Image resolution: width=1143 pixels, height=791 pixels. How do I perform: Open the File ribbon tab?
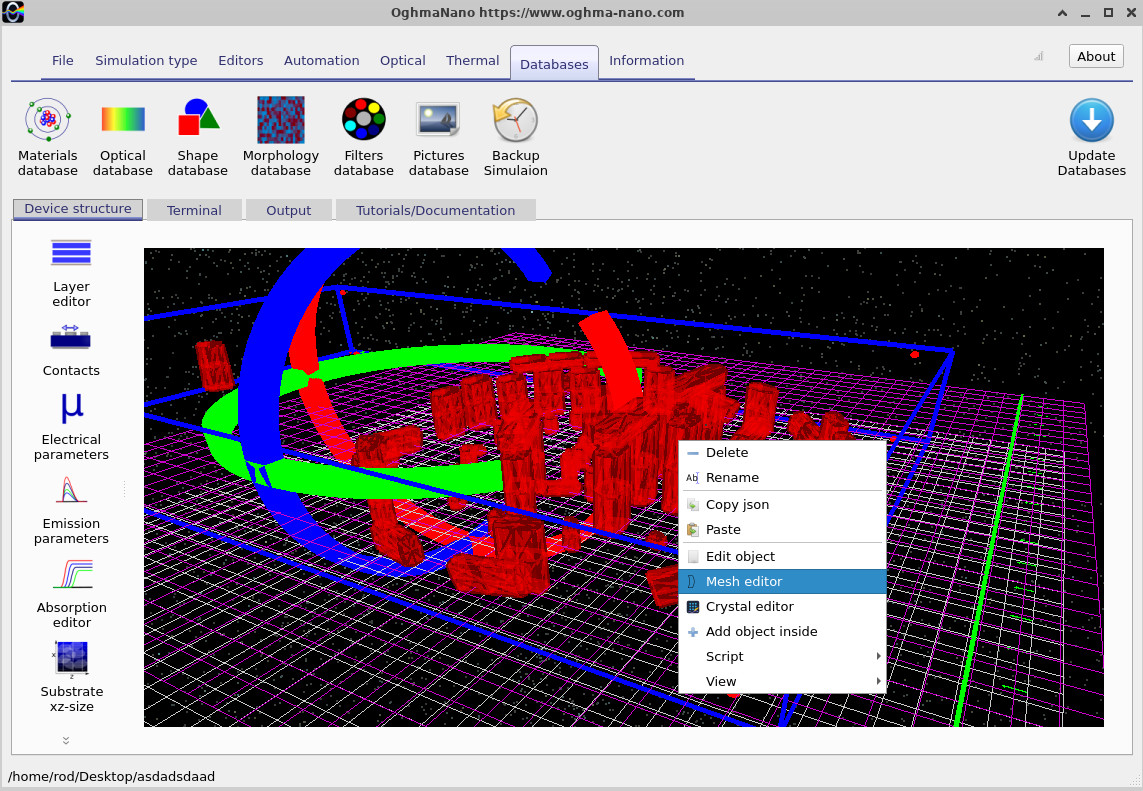point(63,61)
